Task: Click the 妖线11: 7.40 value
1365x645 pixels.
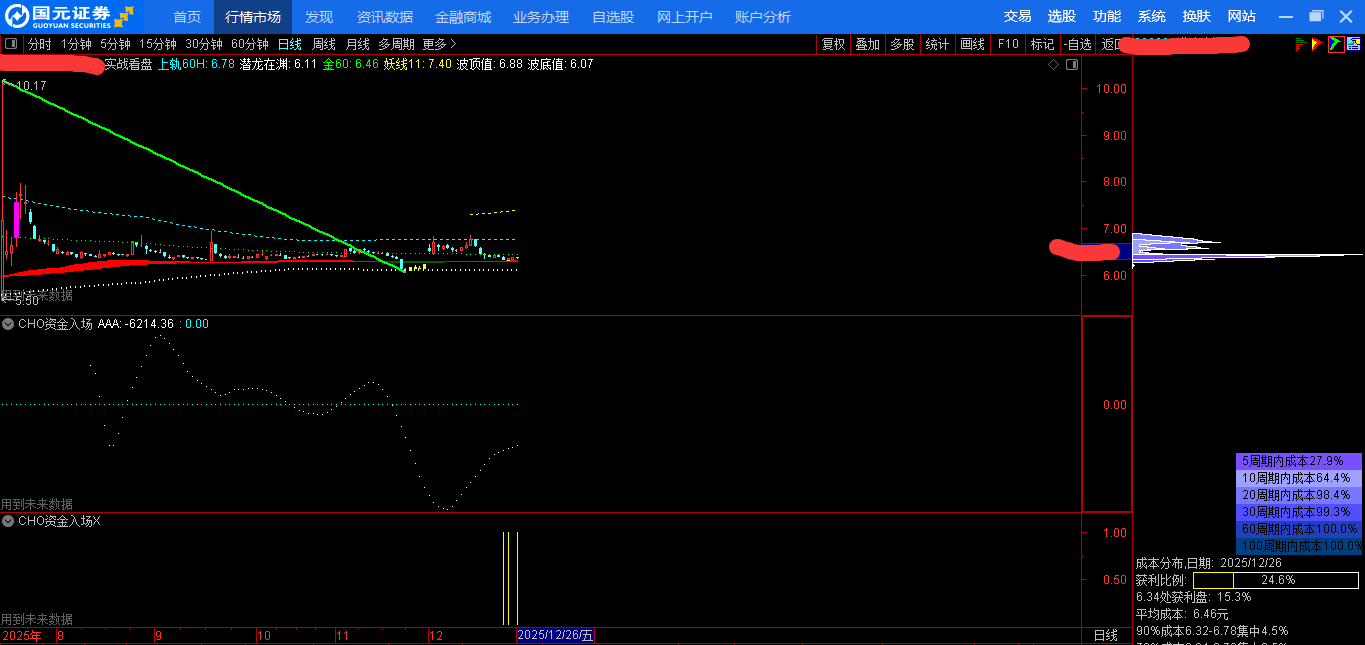Action: pyautogui.click(x=418, y=64)
